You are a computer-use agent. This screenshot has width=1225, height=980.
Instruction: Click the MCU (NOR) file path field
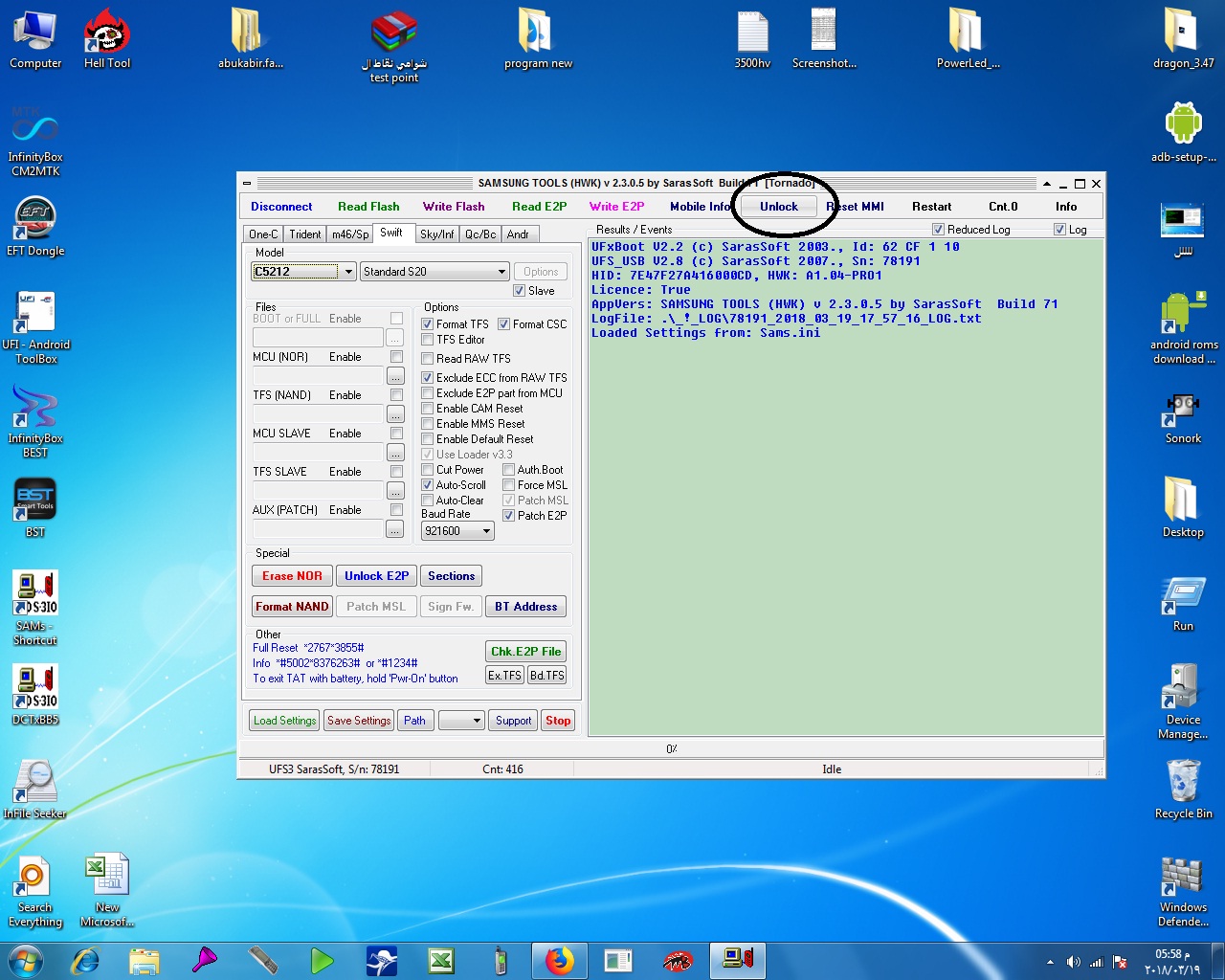(x=318, y=376)
